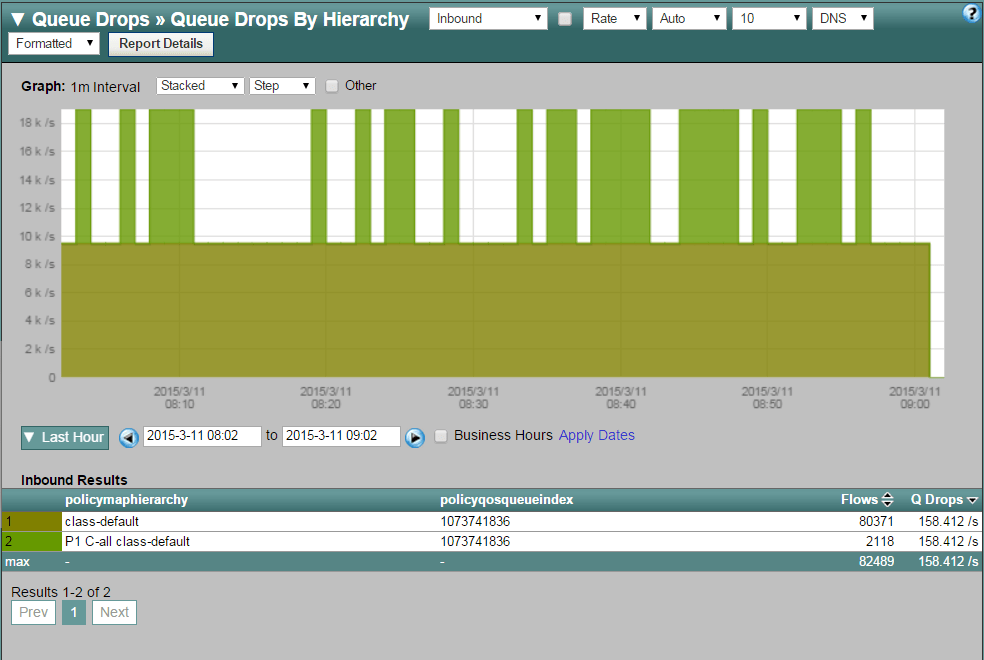The width and height of the screenshot is (984, 660).
Task: Toggle checkbox next to Inbound dropdown
Action: click(565, 19)
